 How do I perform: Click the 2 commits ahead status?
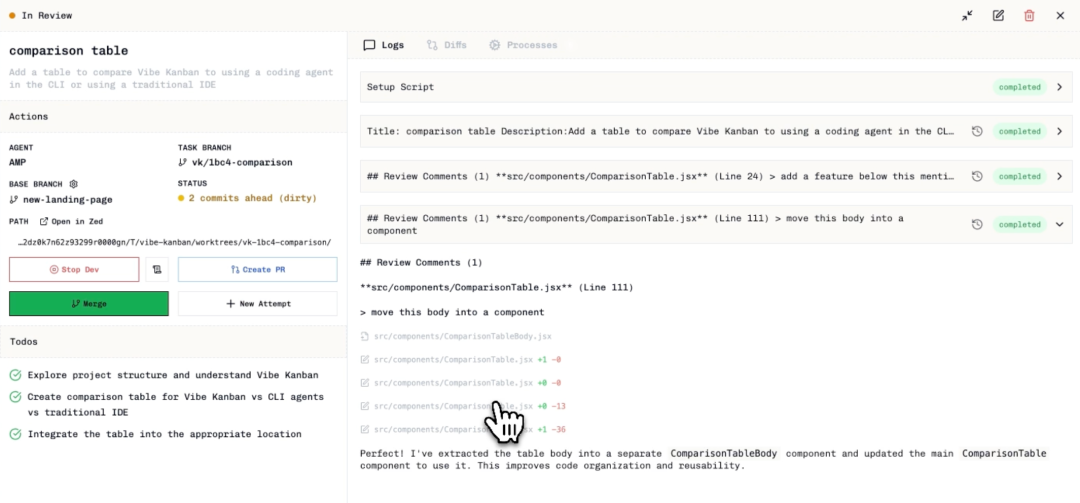(x=247, y=198)
